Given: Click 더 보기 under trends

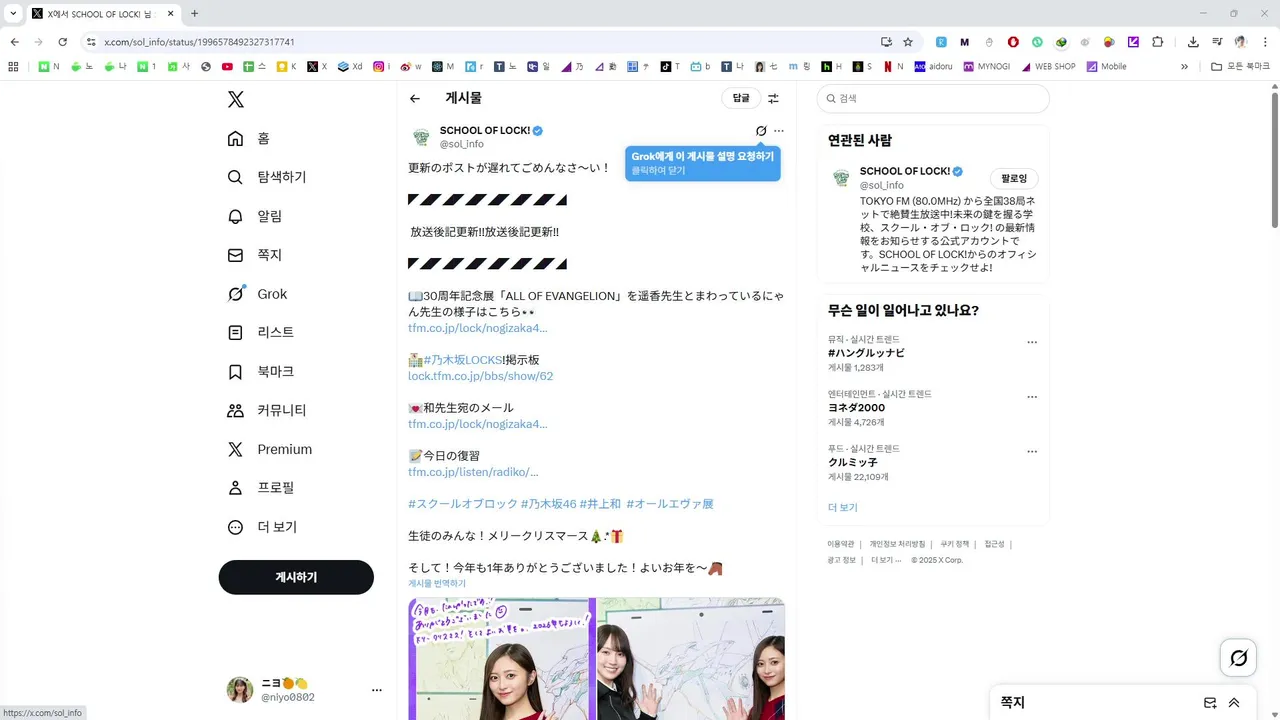Looking at the screenshot, I should point(842,507).
